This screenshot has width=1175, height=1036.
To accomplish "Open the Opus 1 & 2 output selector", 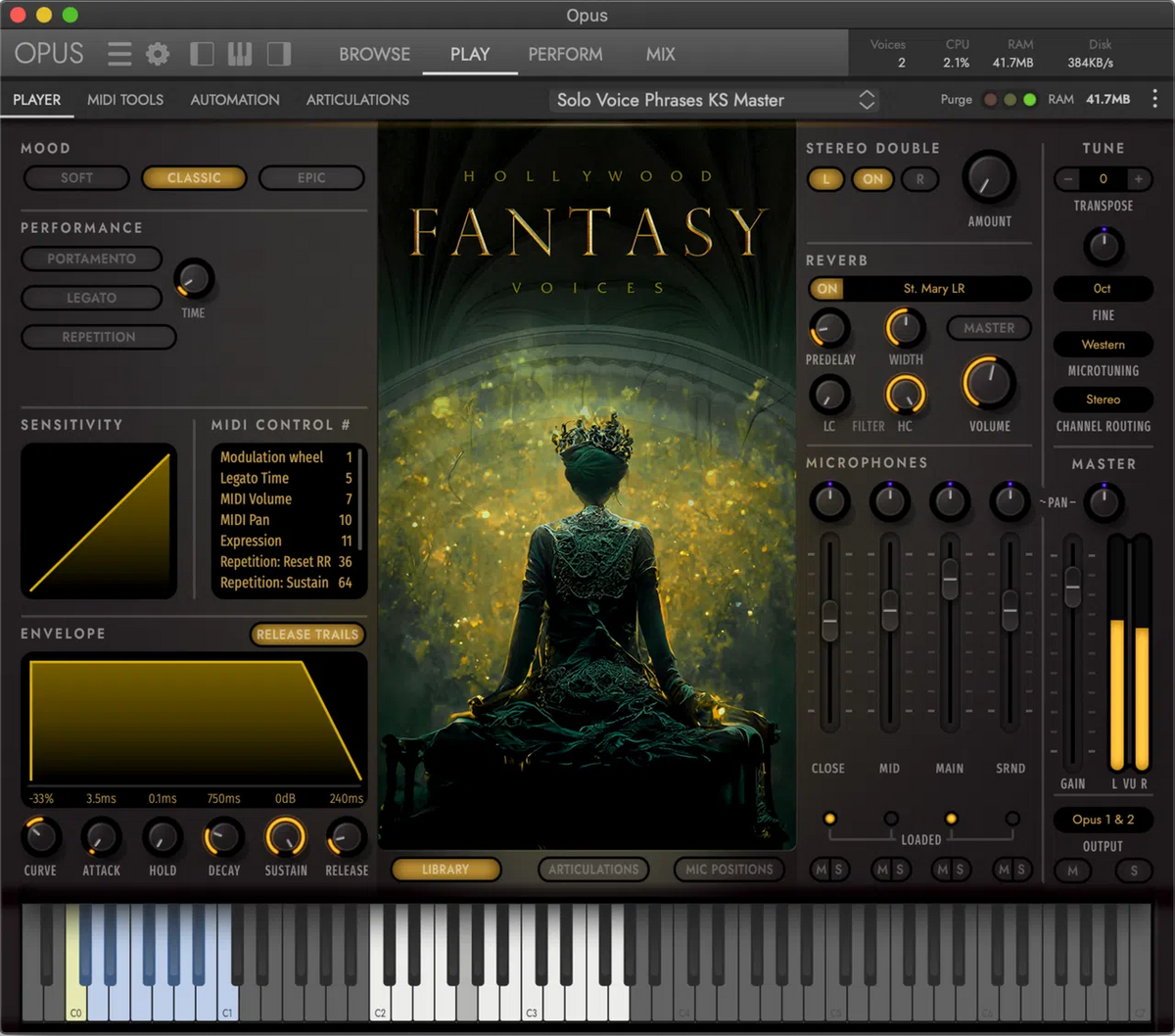I will [1103, 820].
